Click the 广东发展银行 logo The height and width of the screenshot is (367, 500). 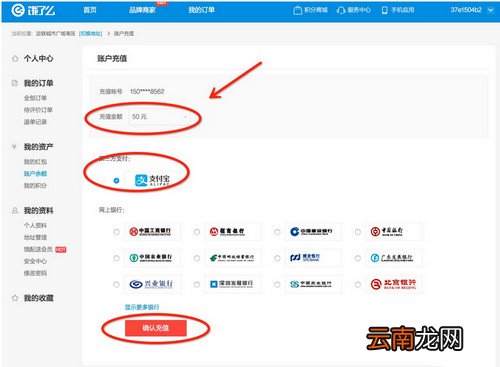coord(392,258)
